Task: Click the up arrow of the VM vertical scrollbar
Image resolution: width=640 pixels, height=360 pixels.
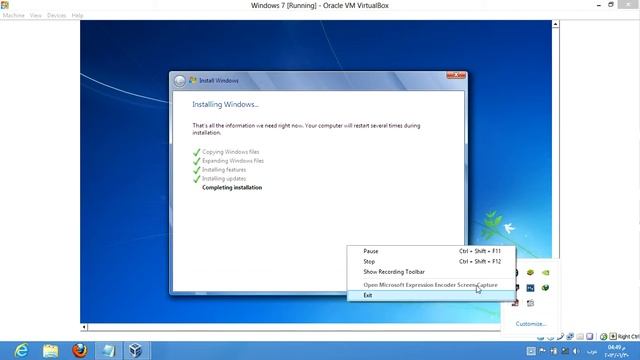Action: pos(556,24)
